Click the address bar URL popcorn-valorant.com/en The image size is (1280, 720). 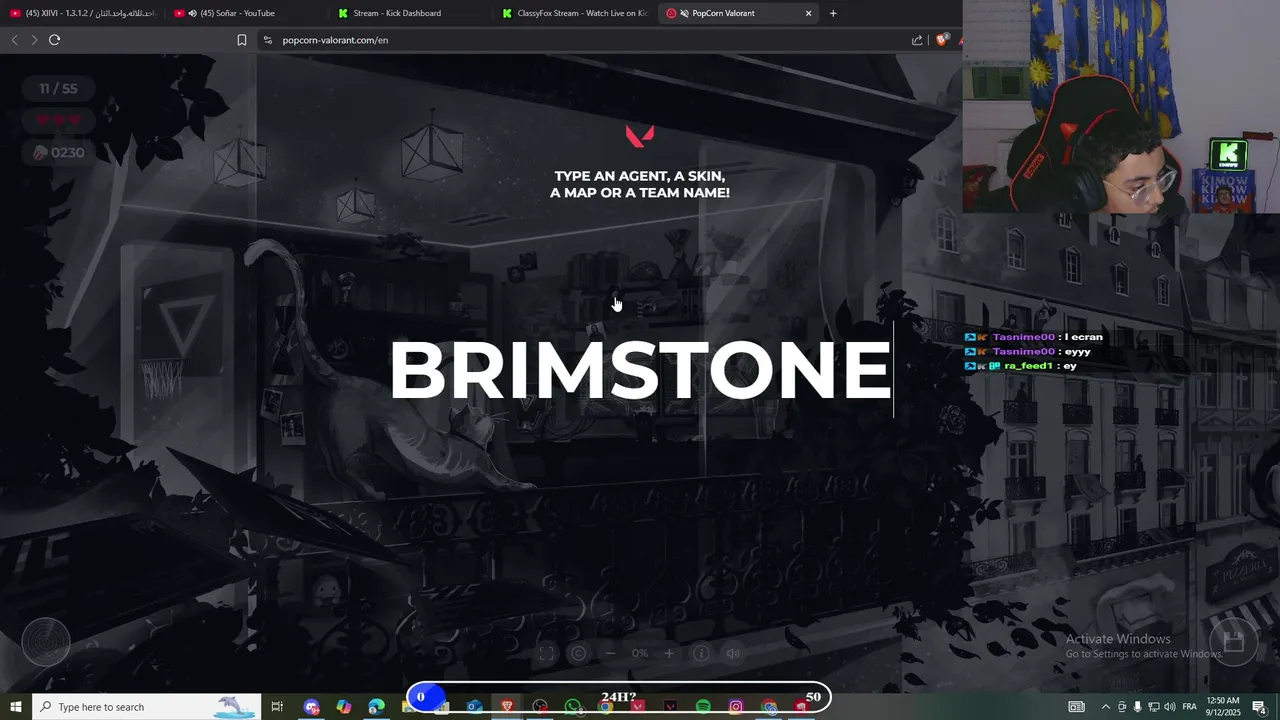(x=335, y=40)
